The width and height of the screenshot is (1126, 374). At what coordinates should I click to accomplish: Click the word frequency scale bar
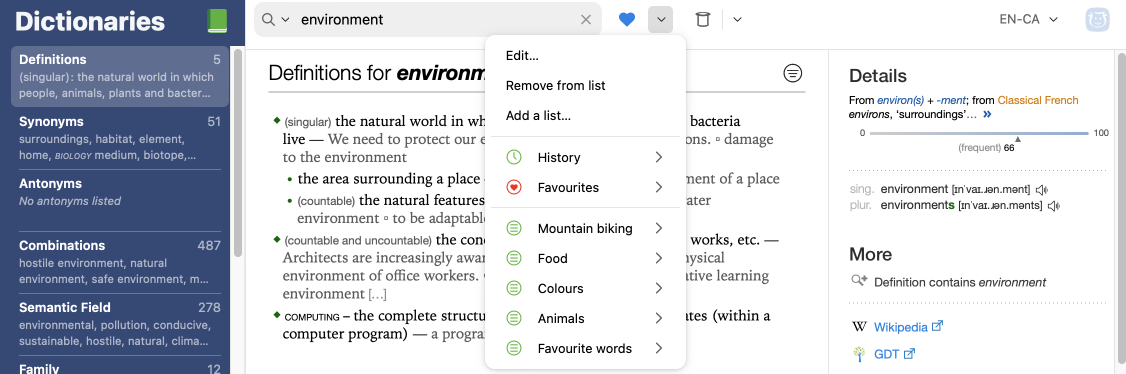pyautogui.click(x=980, y=134)
